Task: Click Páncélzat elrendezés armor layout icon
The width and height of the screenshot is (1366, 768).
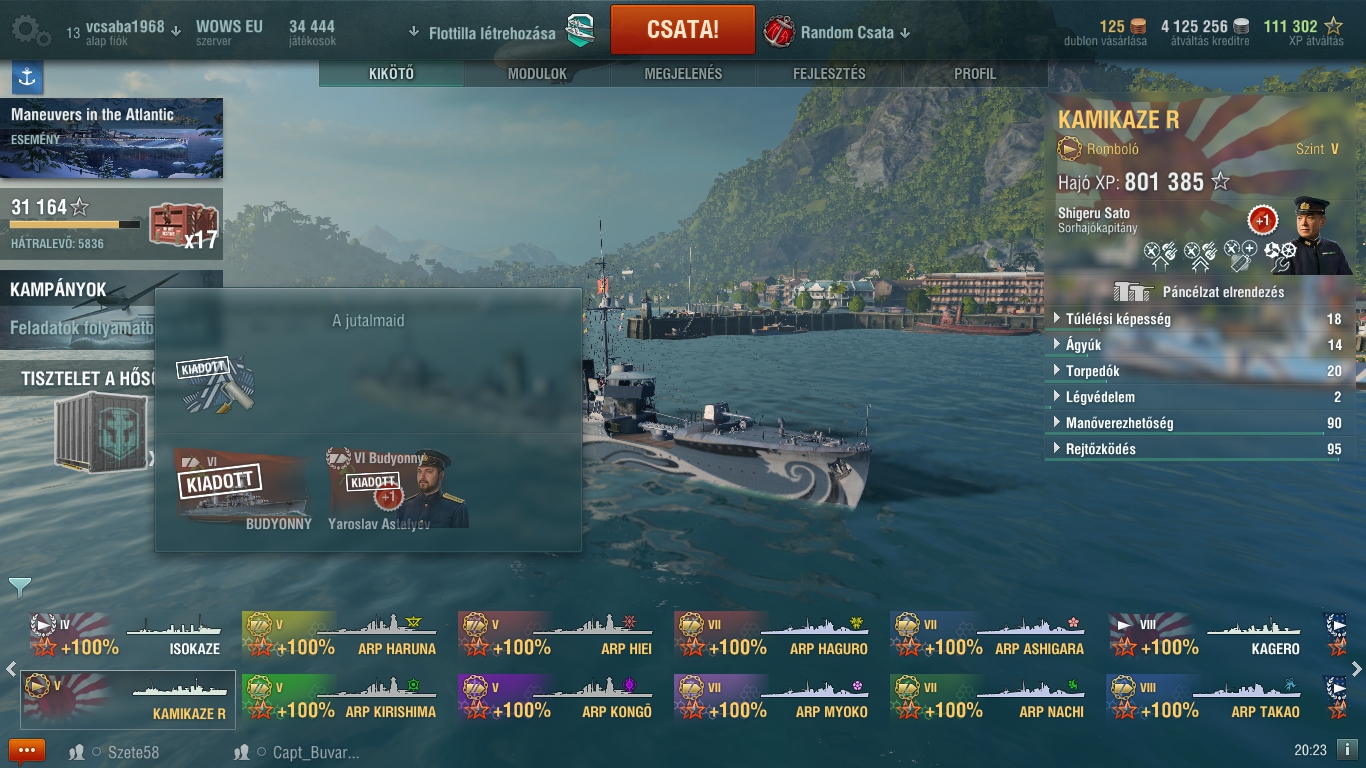Action: (1132, 291)
